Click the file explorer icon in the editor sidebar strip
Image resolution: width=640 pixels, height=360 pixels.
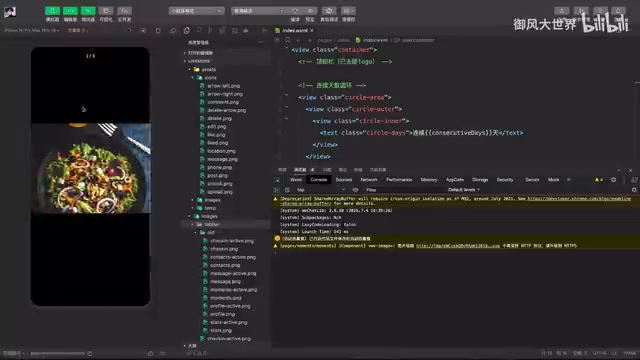point(187,31)
